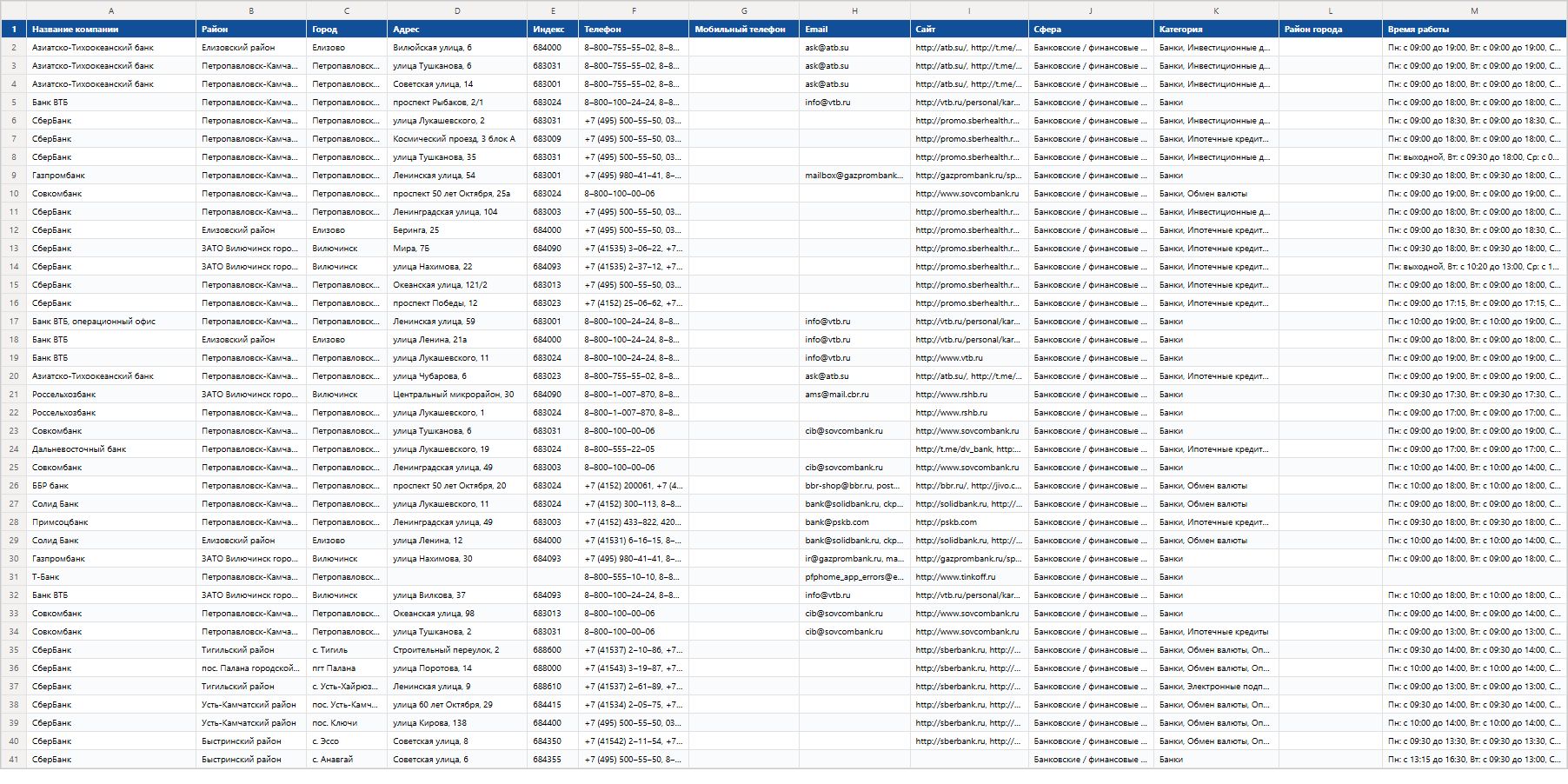Viewport: 1568px width, 784px height.
Task: Click the "Телефон" header cell
Action: pyautogui.click(x=634, y=30)
